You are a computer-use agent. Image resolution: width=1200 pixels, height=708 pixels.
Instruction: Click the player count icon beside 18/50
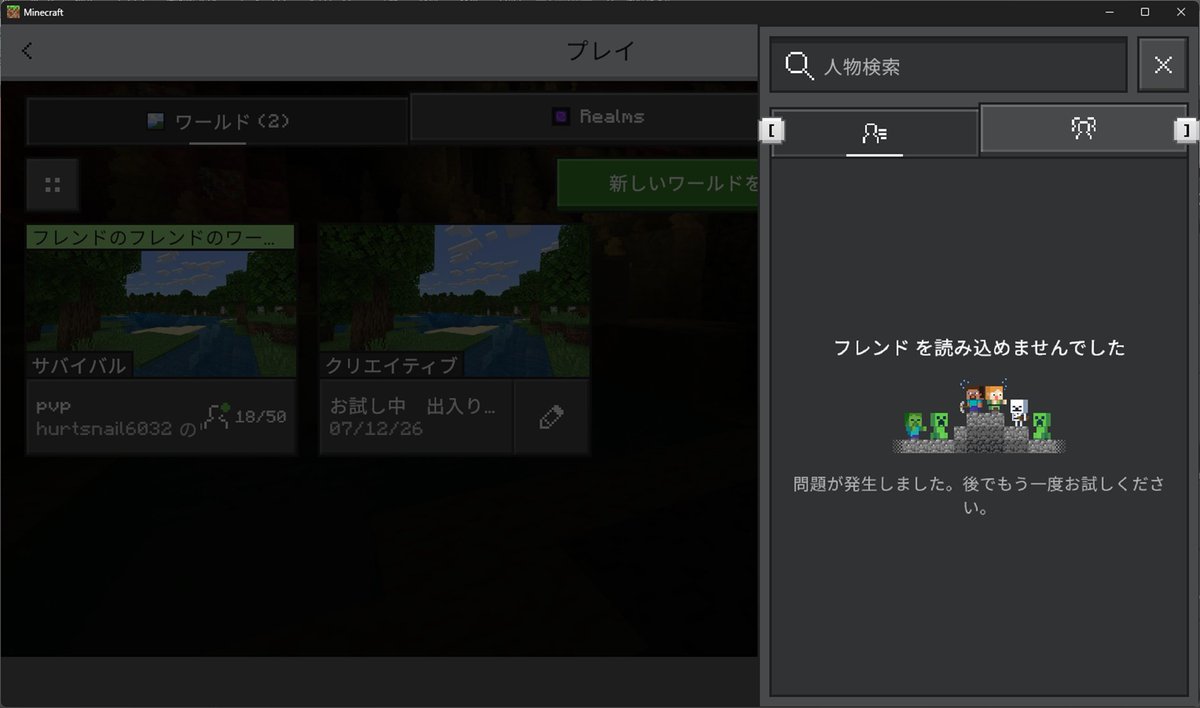[x=217, y=416]
